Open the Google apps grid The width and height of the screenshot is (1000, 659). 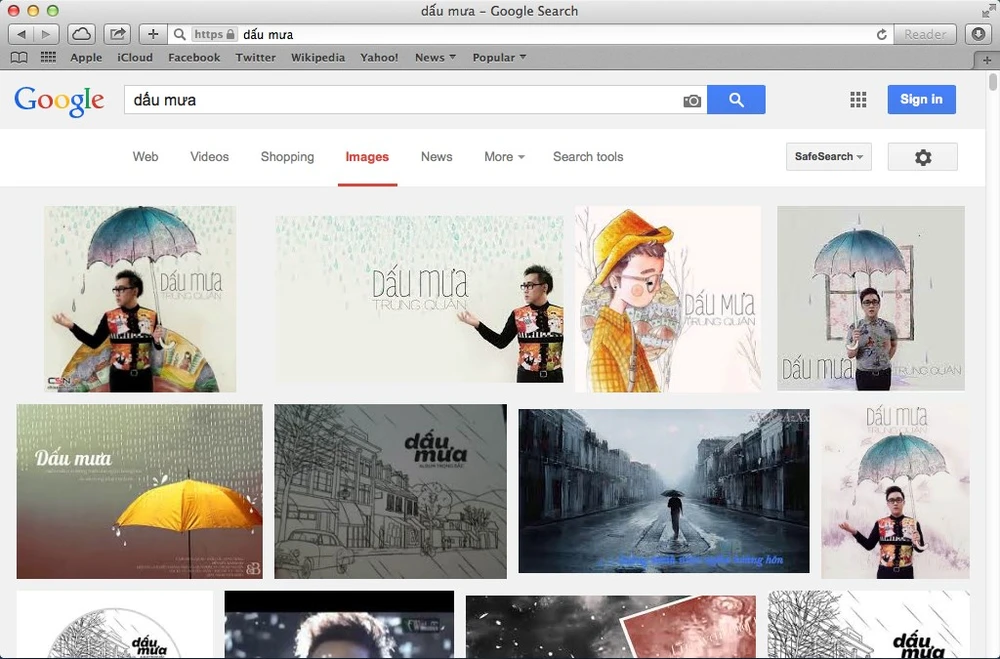857,100
